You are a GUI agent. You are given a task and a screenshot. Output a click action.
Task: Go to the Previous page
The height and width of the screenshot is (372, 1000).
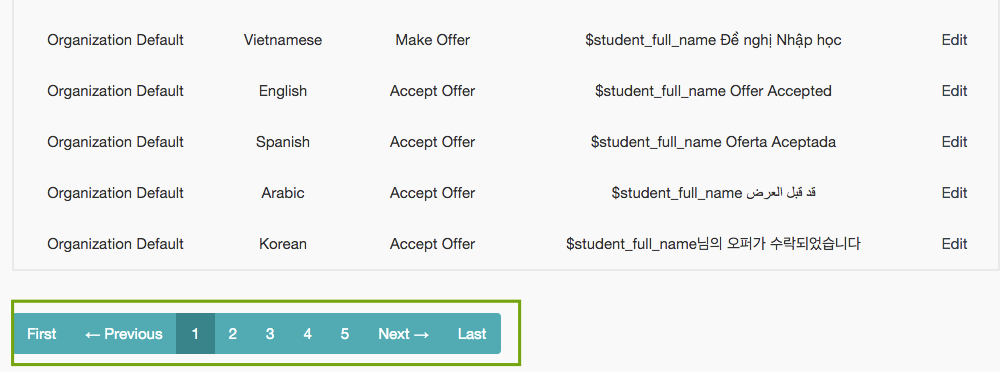[124, 334]
